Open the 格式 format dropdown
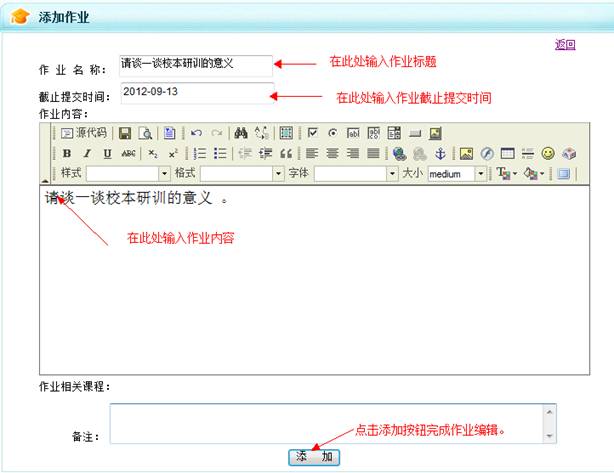Screen dimensions: 614x473 [x=242, y=173]
